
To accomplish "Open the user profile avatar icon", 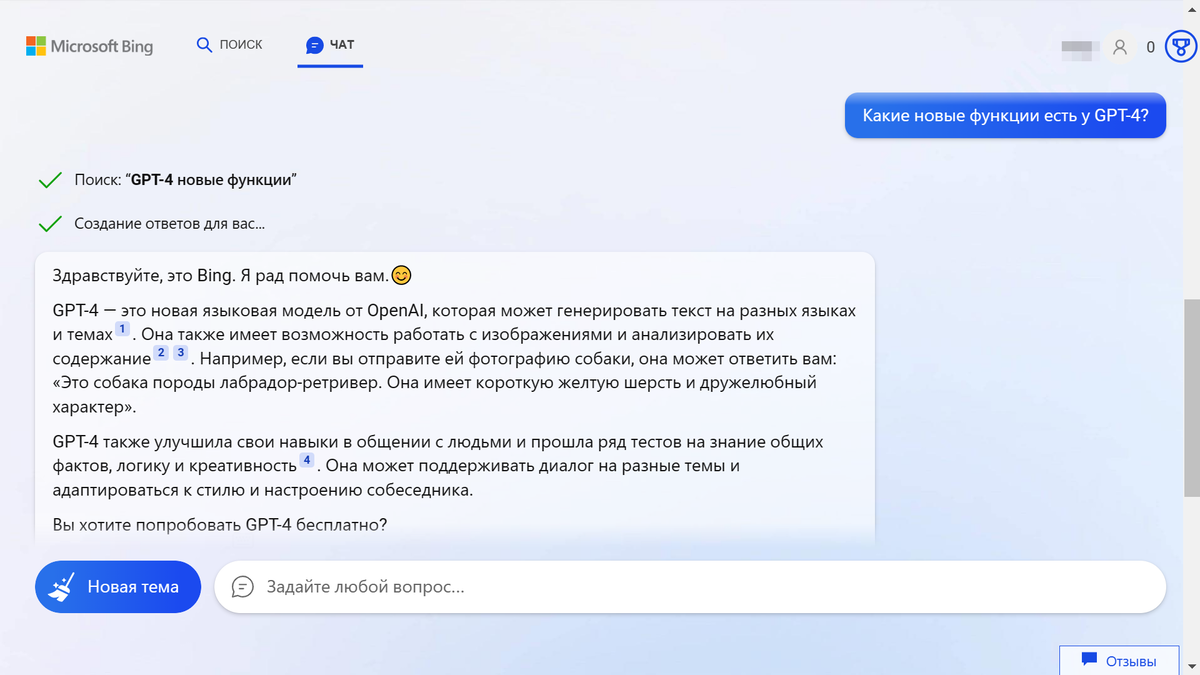I will click(1120, 46).
